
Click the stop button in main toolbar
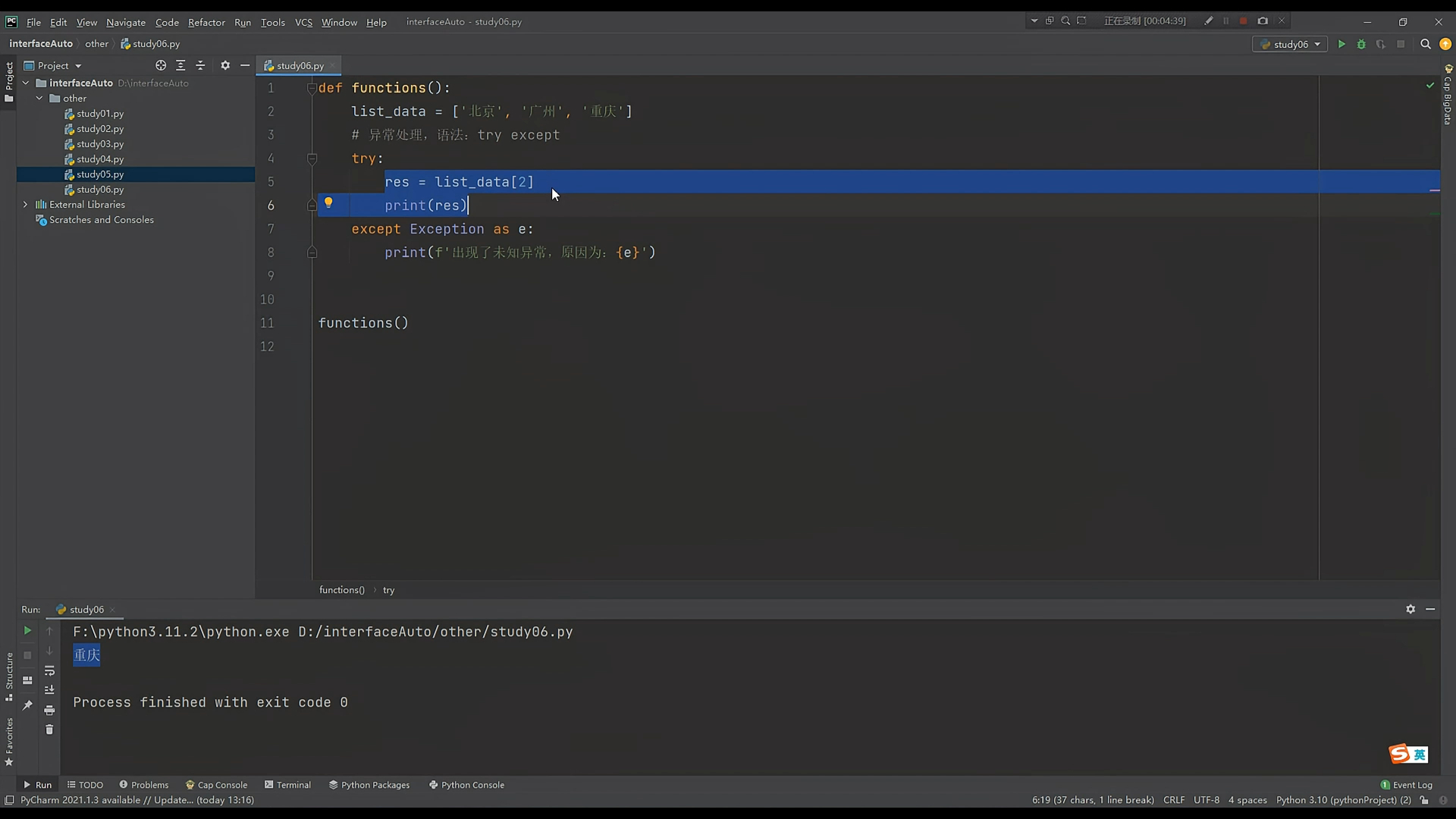[x=1401, y=44]
